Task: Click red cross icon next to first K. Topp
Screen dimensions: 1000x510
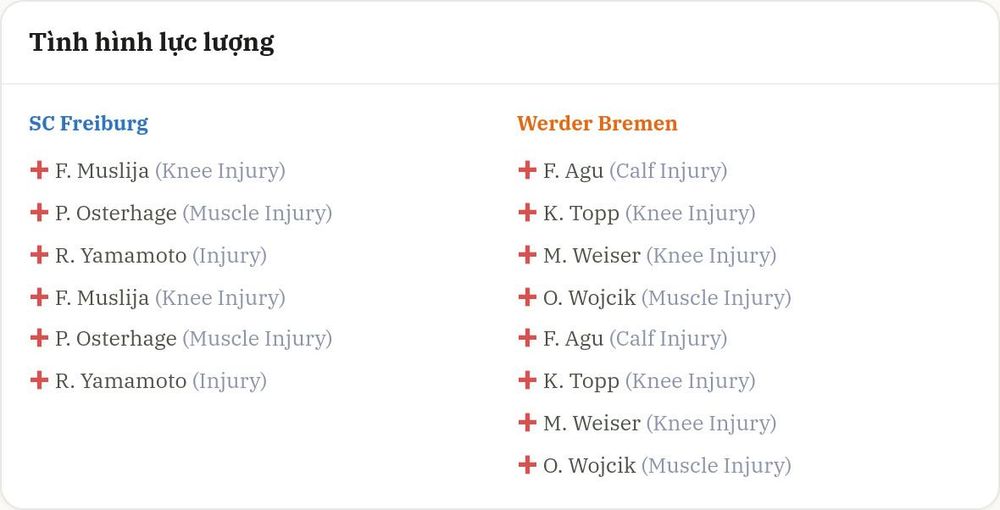Action: click(x=527, y=212)
